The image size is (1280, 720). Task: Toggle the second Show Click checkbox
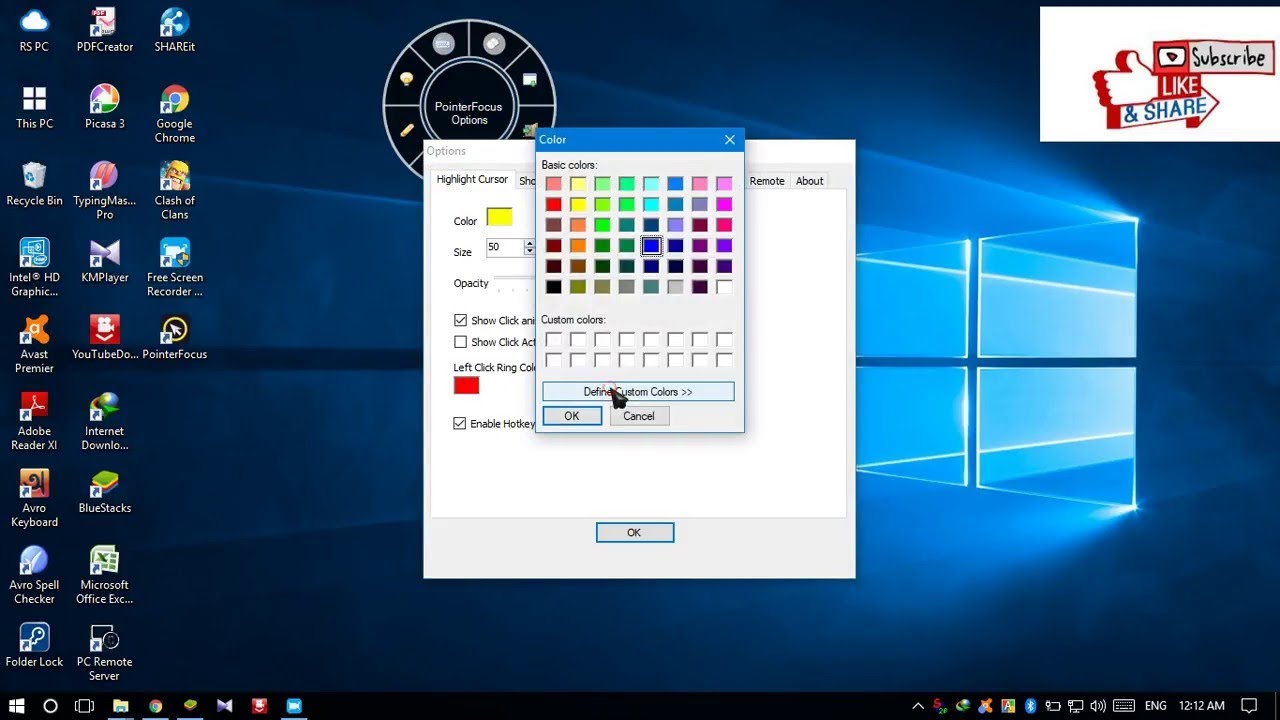pos(460,342)
